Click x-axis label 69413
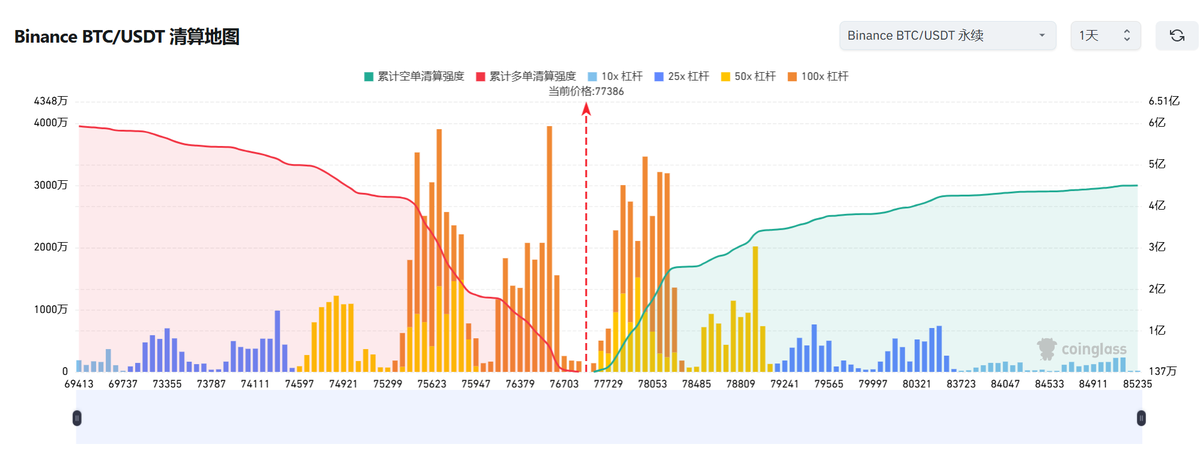Image resolution: width=1200 pixels, height=456 pixels. (x=80, y=384)
